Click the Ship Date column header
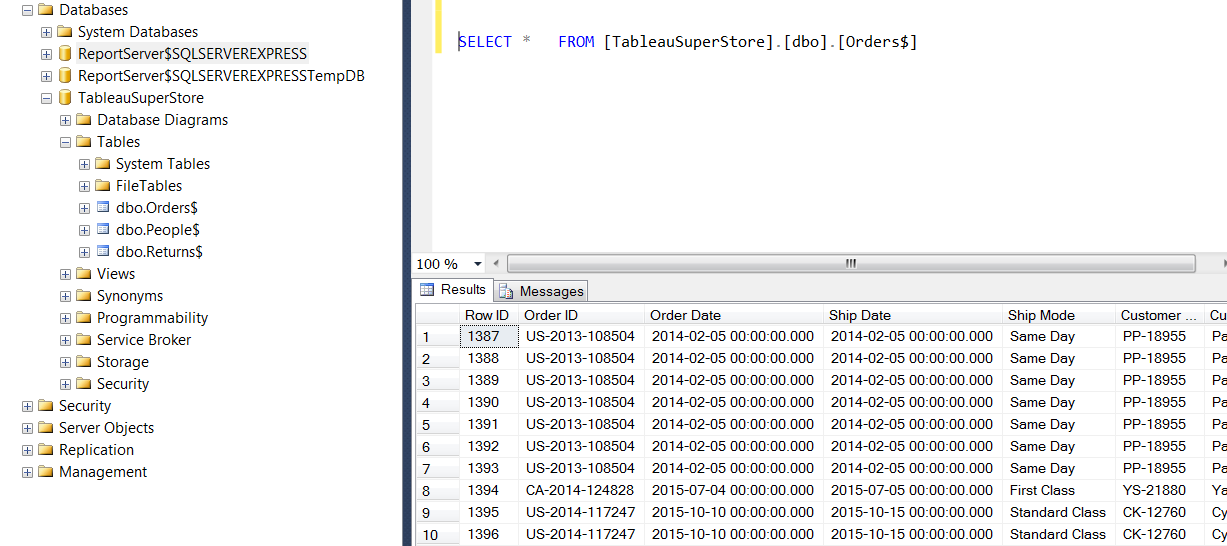This screenshot has height=546, width=1227. point(913,315)
